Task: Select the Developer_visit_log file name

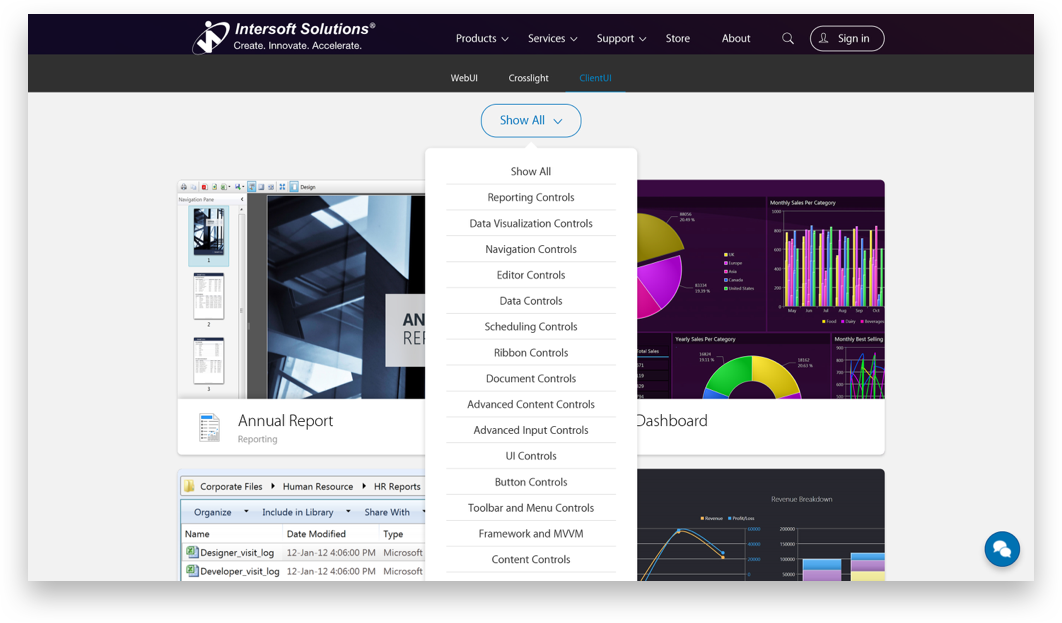Action: click(240, 571)
